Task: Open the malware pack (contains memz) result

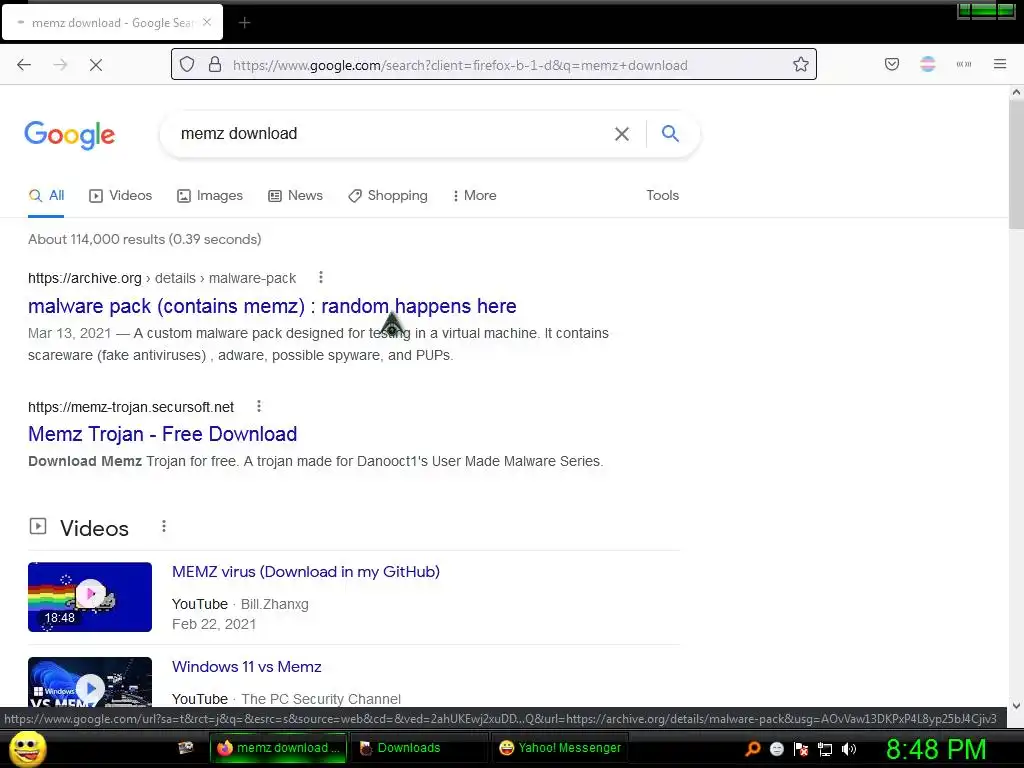Action: coord(272,306)
